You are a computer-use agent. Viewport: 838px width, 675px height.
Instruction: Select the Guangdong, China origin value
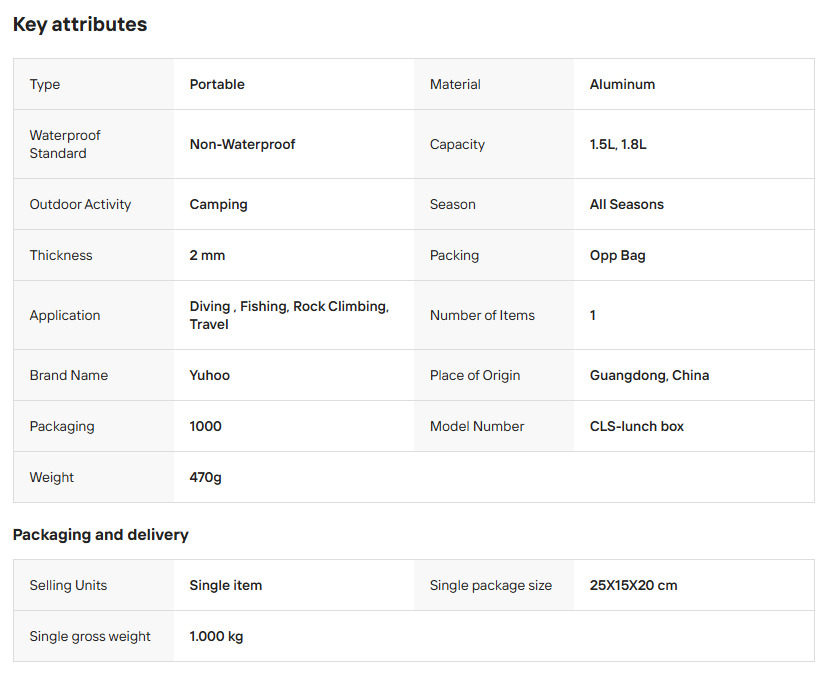pos(649,376)
